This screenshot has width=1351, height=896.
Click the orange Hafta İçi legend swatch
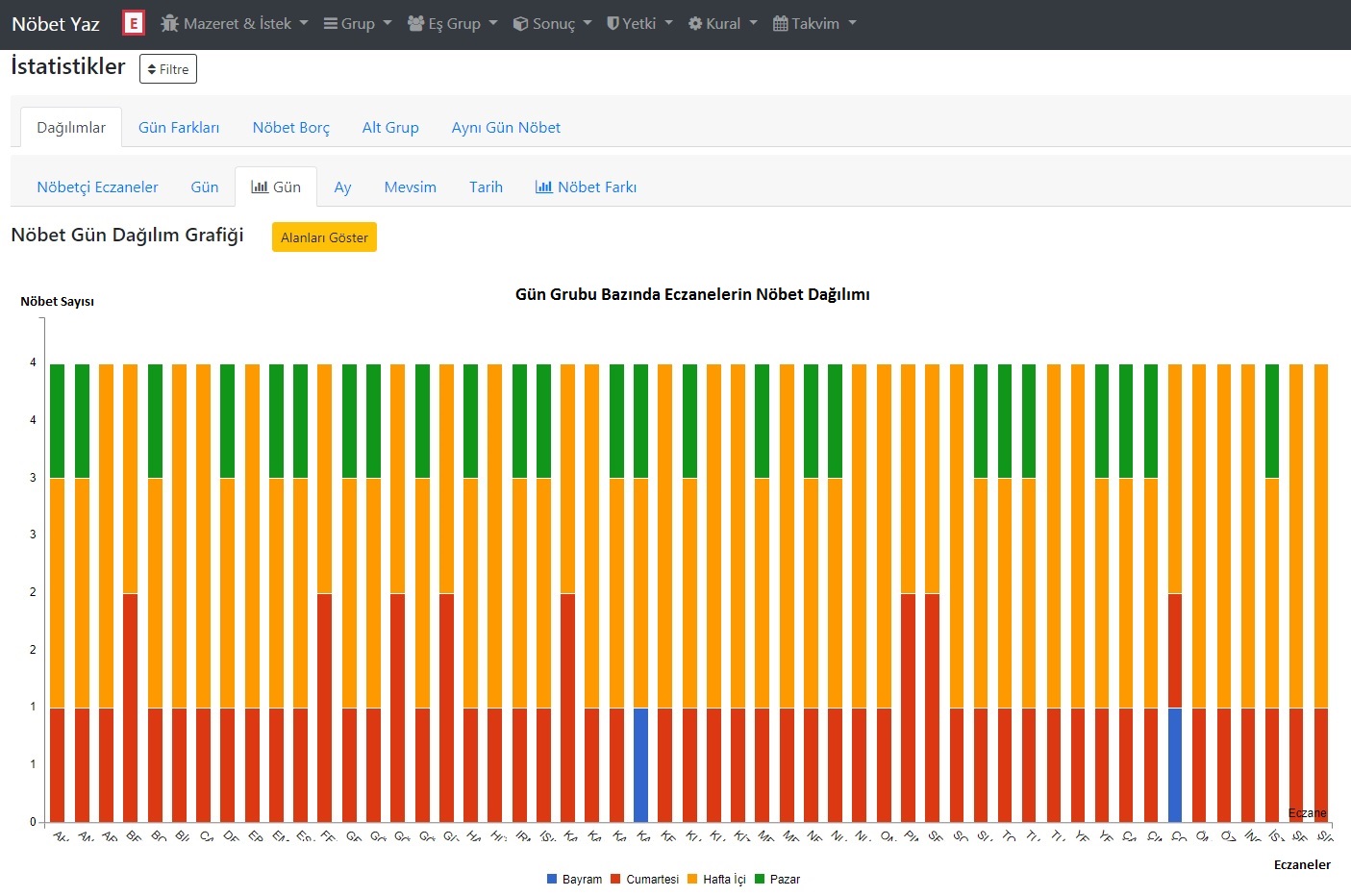[692, 879]
